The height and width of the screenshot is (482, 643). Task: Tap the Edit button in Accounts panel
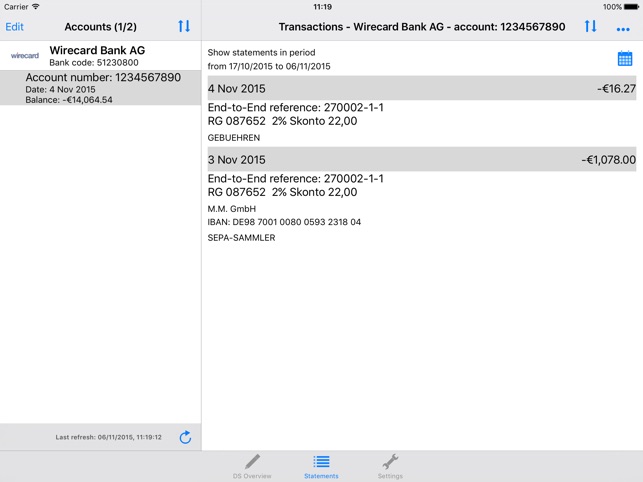point(14,27)
